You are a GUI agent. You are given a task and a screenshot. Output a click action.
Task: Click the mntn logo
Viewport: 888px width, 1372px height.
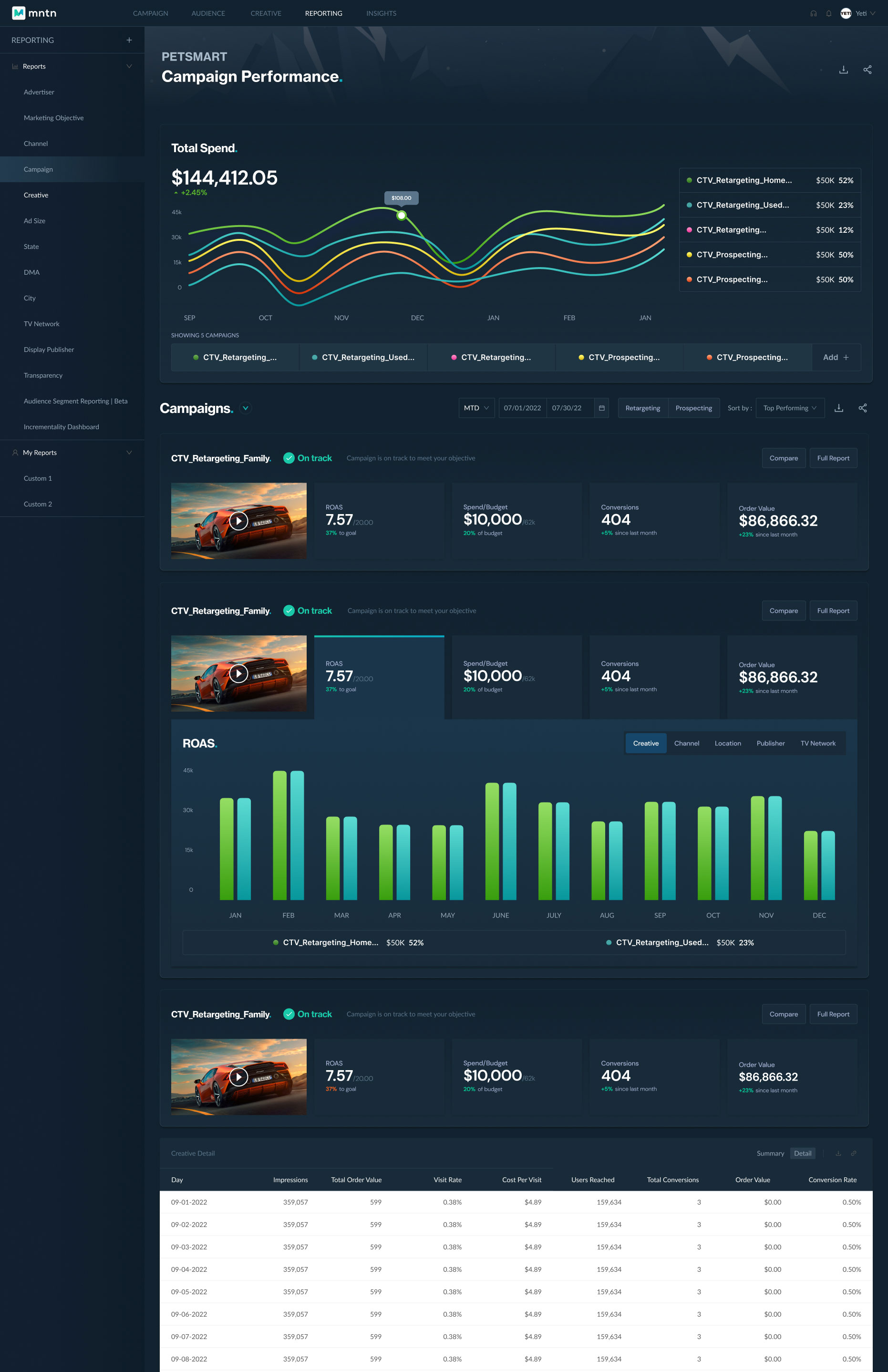(34, 13)
